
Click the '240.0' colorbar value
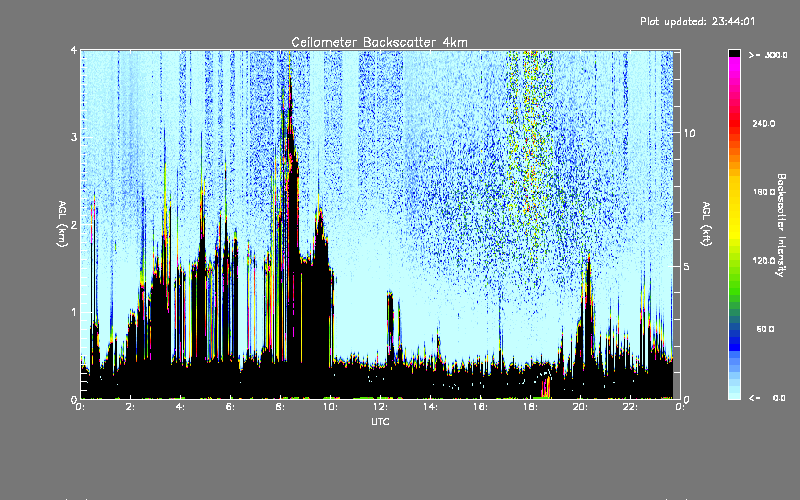pyautogui.click(x=764, y=124)
